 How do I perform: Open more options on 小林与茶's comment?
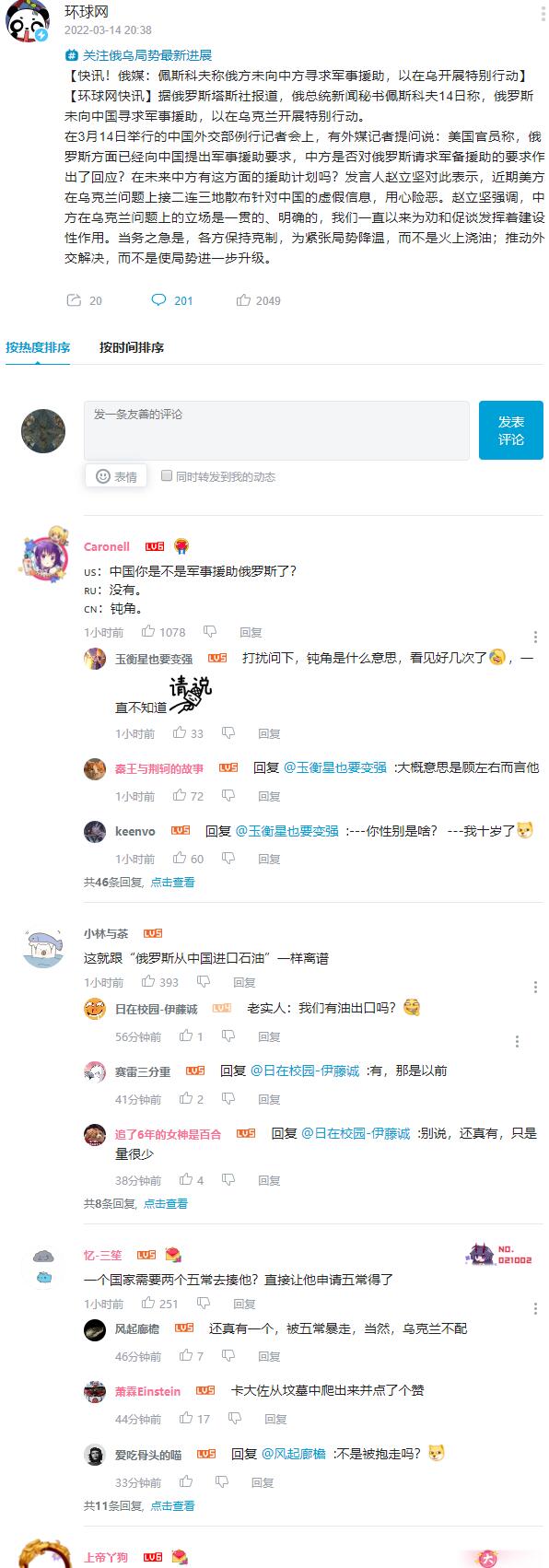pyautogui.click(x=535, y=987)
